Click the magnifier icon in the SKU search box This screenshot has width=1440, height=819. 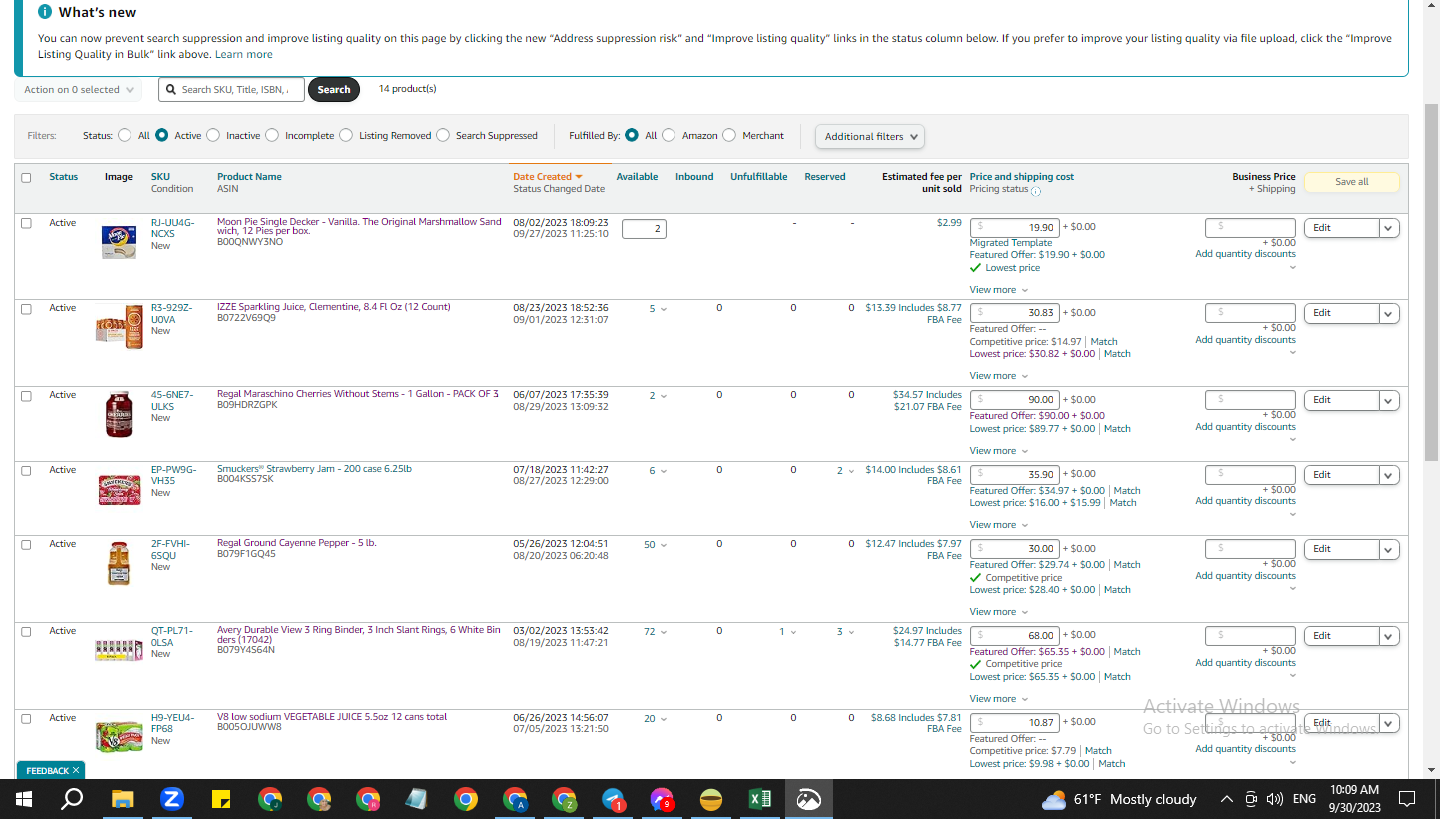170,89
